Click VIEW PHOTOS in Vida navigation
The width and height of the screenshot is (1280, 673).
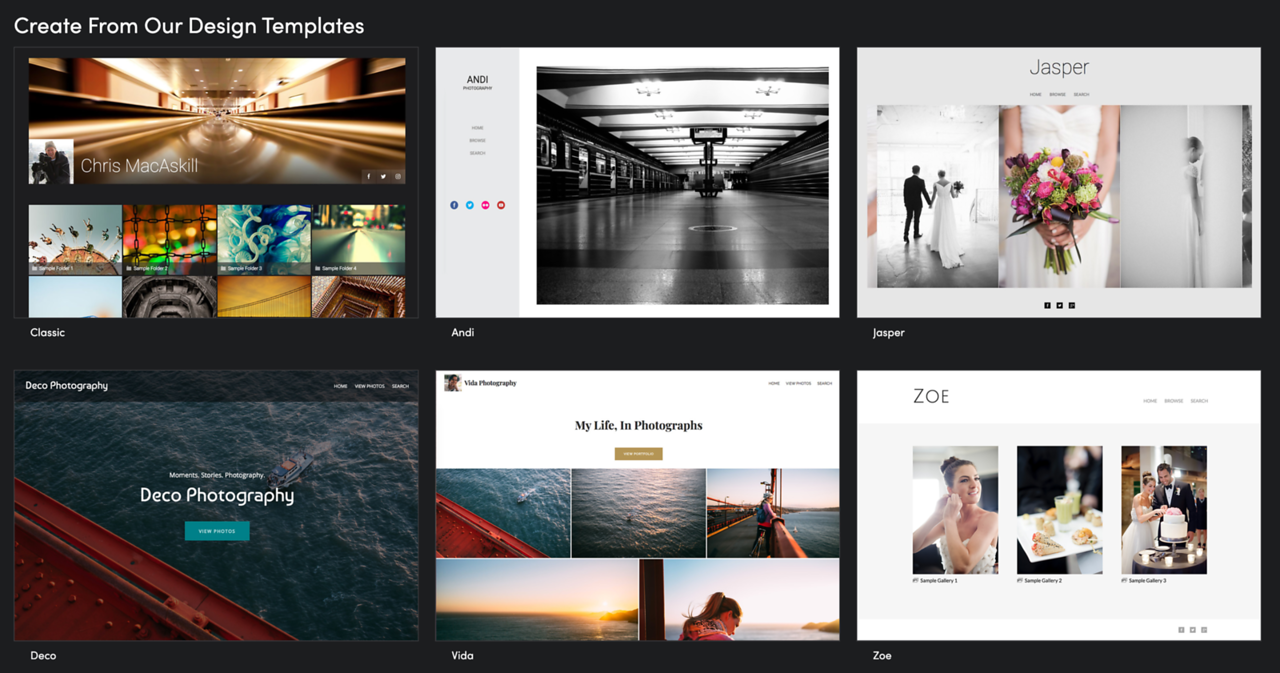798,383
